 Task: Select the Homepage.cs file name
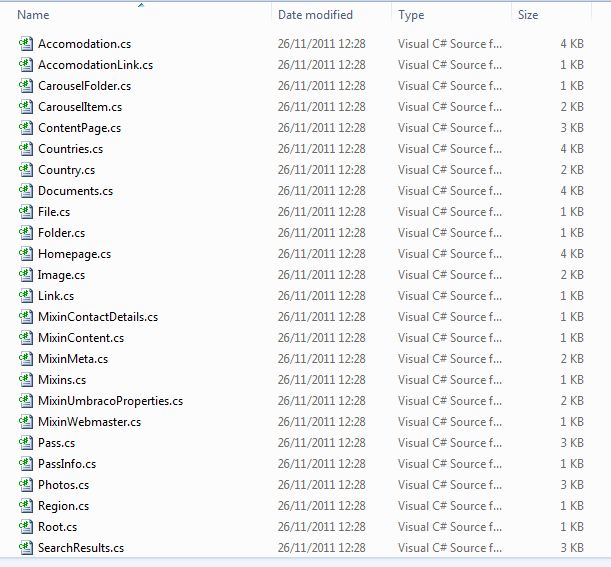[74, 254]
